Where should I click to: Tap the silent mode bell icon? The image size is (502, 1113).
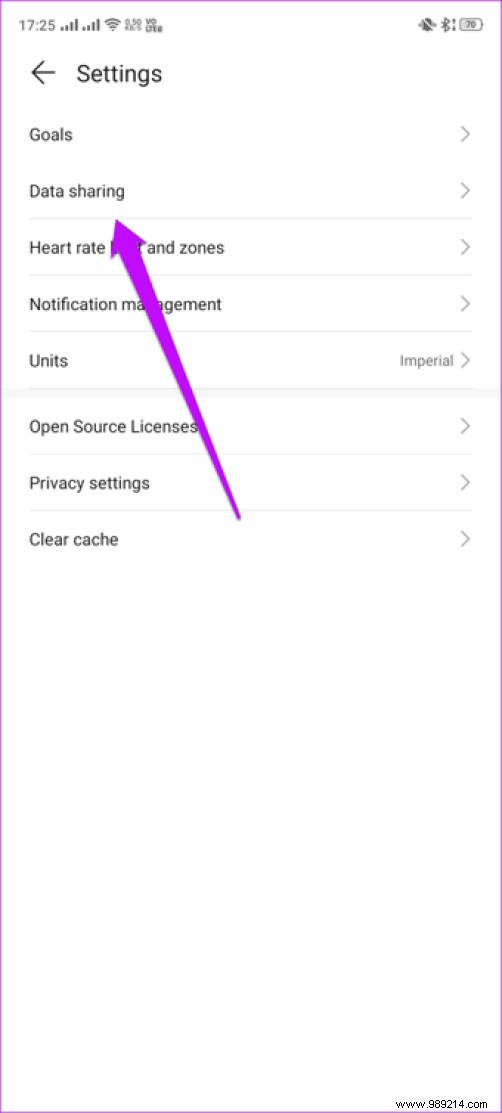tap(426, 25)
